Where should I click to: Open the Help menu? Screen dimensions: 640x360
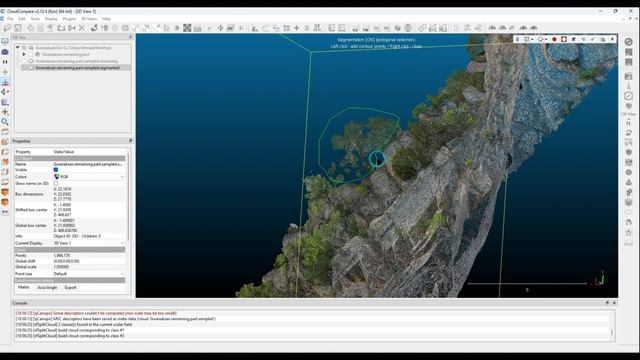coord(106,19)
